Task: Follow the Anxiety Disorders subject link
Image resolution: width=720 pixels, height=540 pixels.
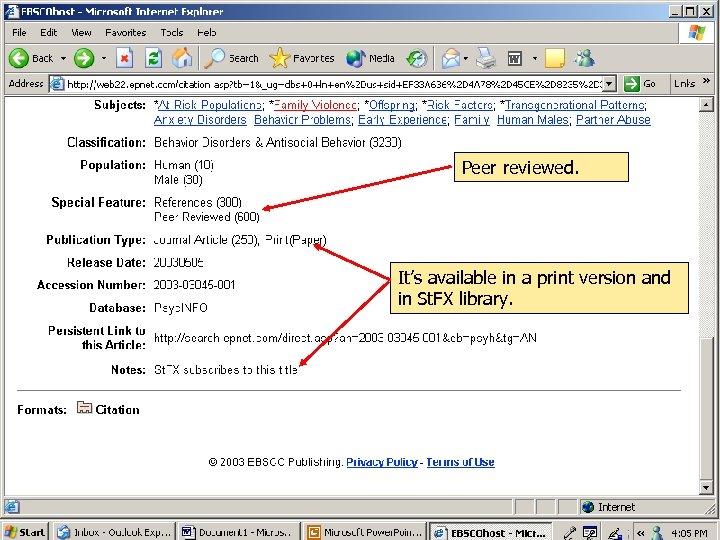Action: 200,120
